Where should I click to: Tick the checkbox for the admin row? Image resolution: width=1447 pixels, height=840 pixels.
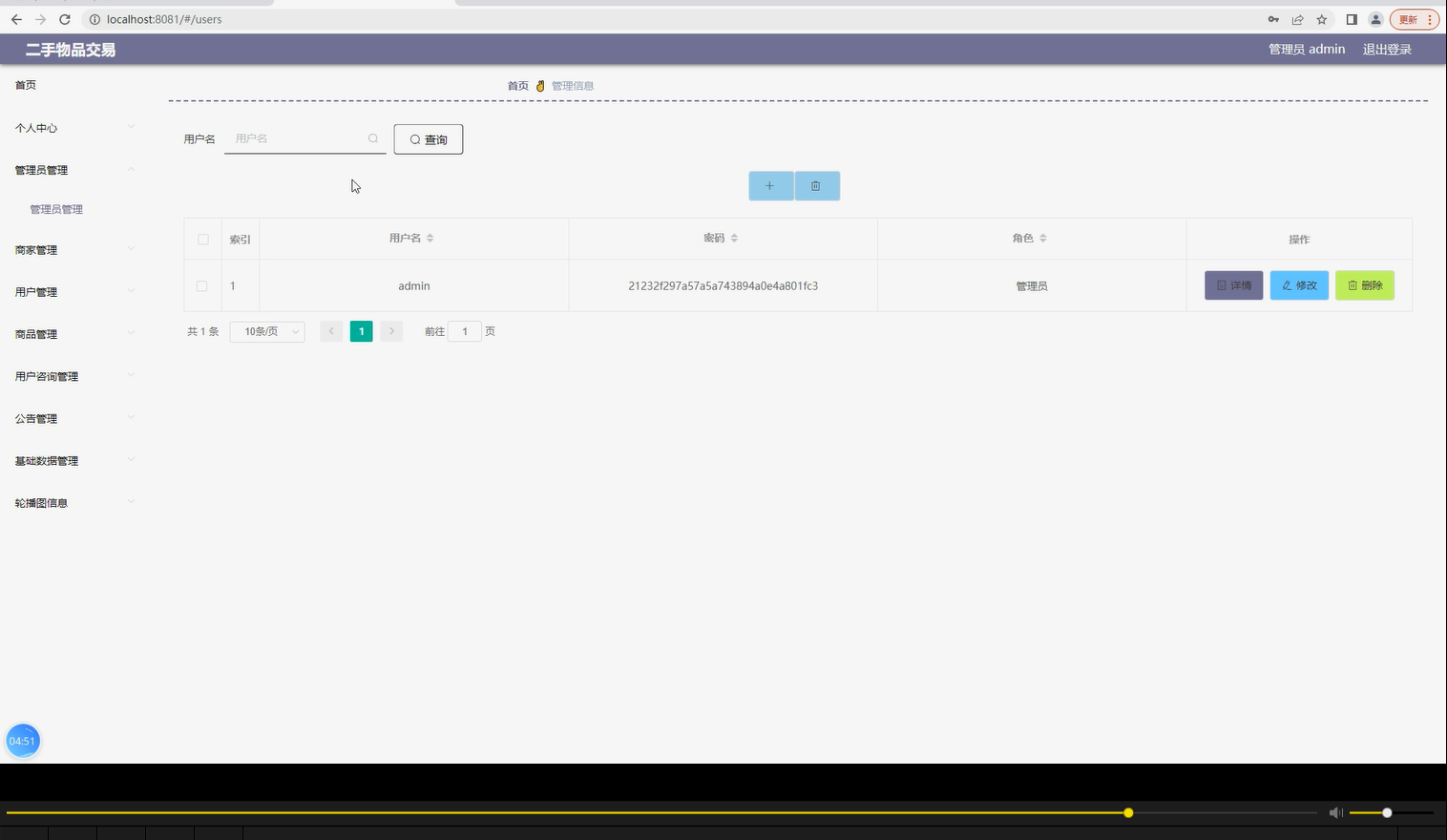pyautogui.click(x=201, y=285)
